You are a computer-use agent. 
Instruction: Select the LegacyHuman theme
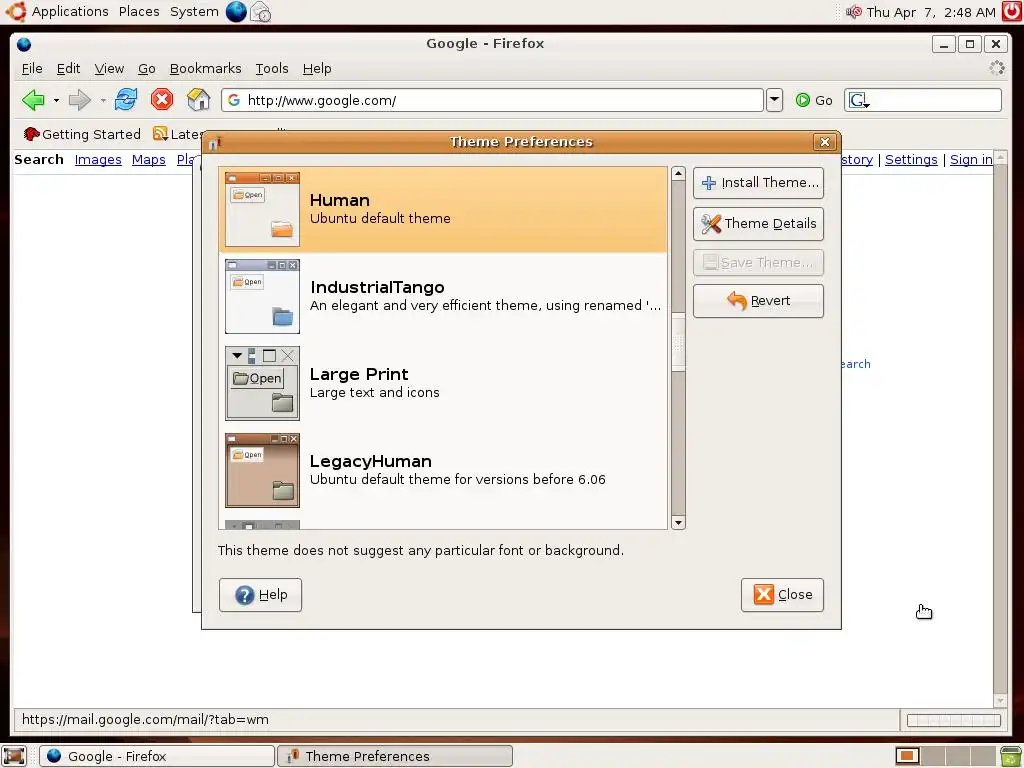pyautogui.click(x=443, y=470)
